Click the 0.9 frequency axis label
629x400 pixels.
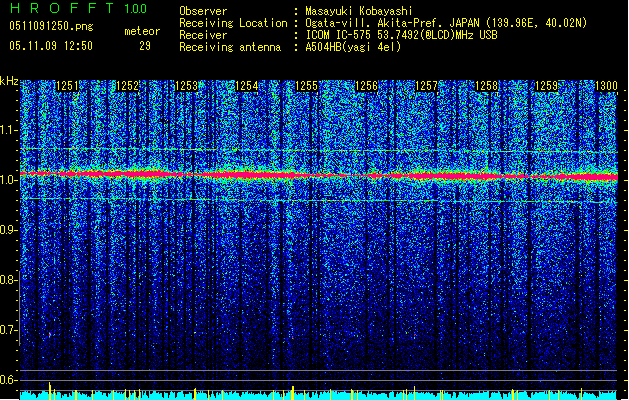coord(9,230)
